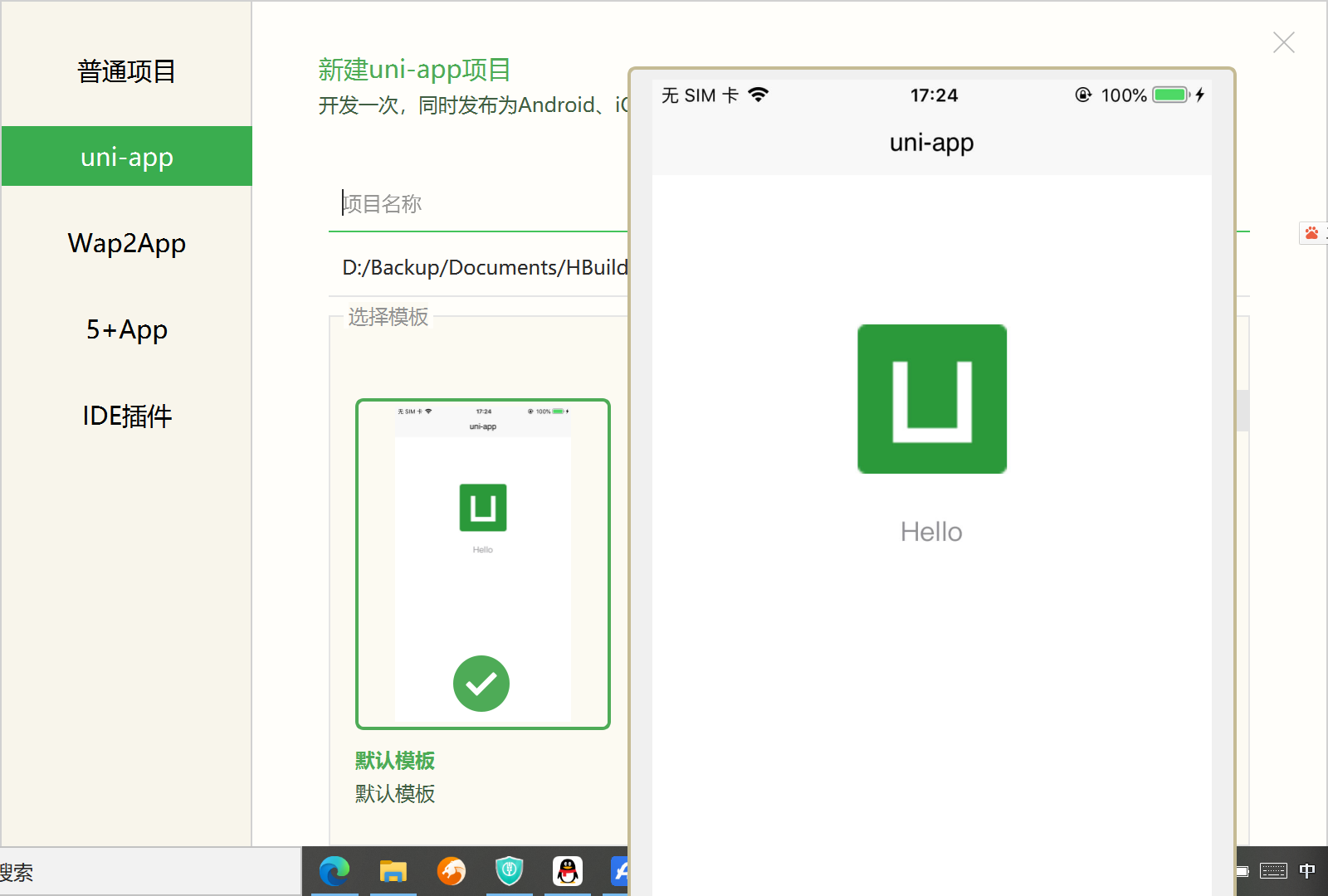Image resolution: width=1328 pixels, height=896 pixels.
Task: Click the 无 SIM 卡 label in preview
Action: pos(700,95)
